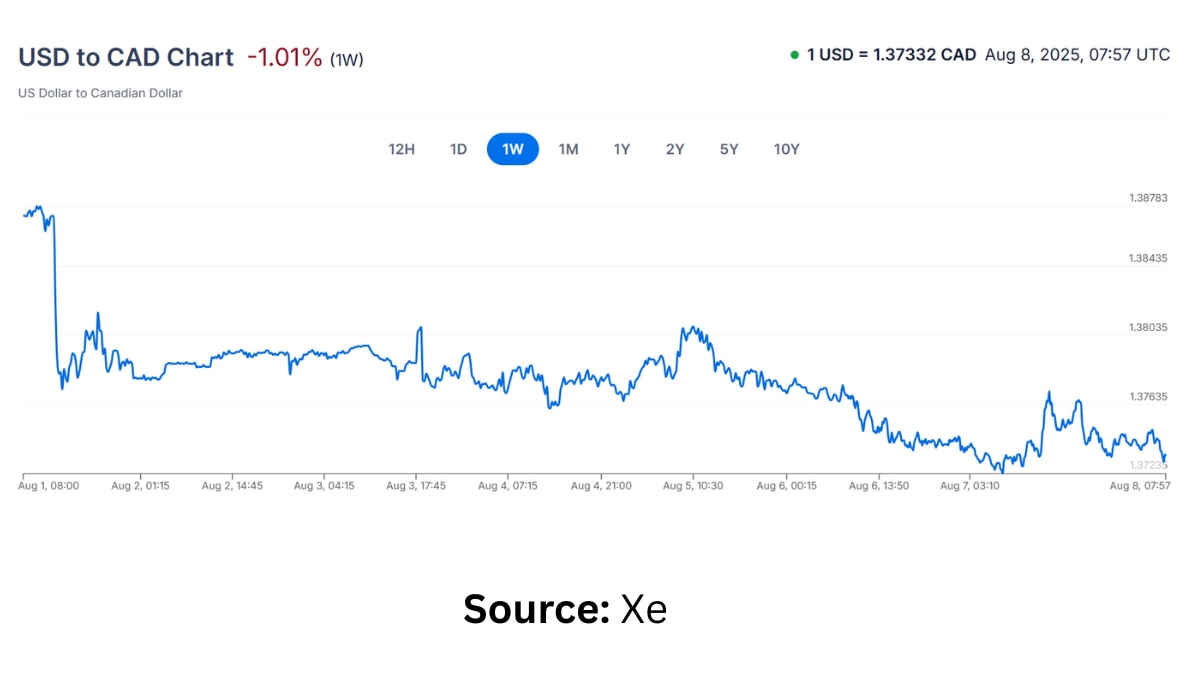Show the 5Y chart range

click(729, 149)
